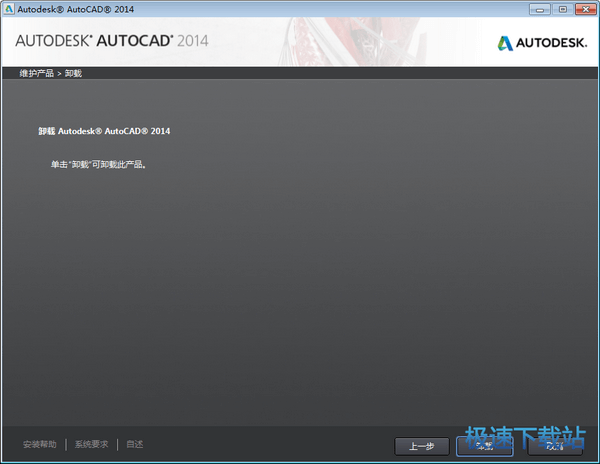Click the heading 卸载 Autodesk AutoCAD 2014
600x464 pixels.
click(104, 131)
